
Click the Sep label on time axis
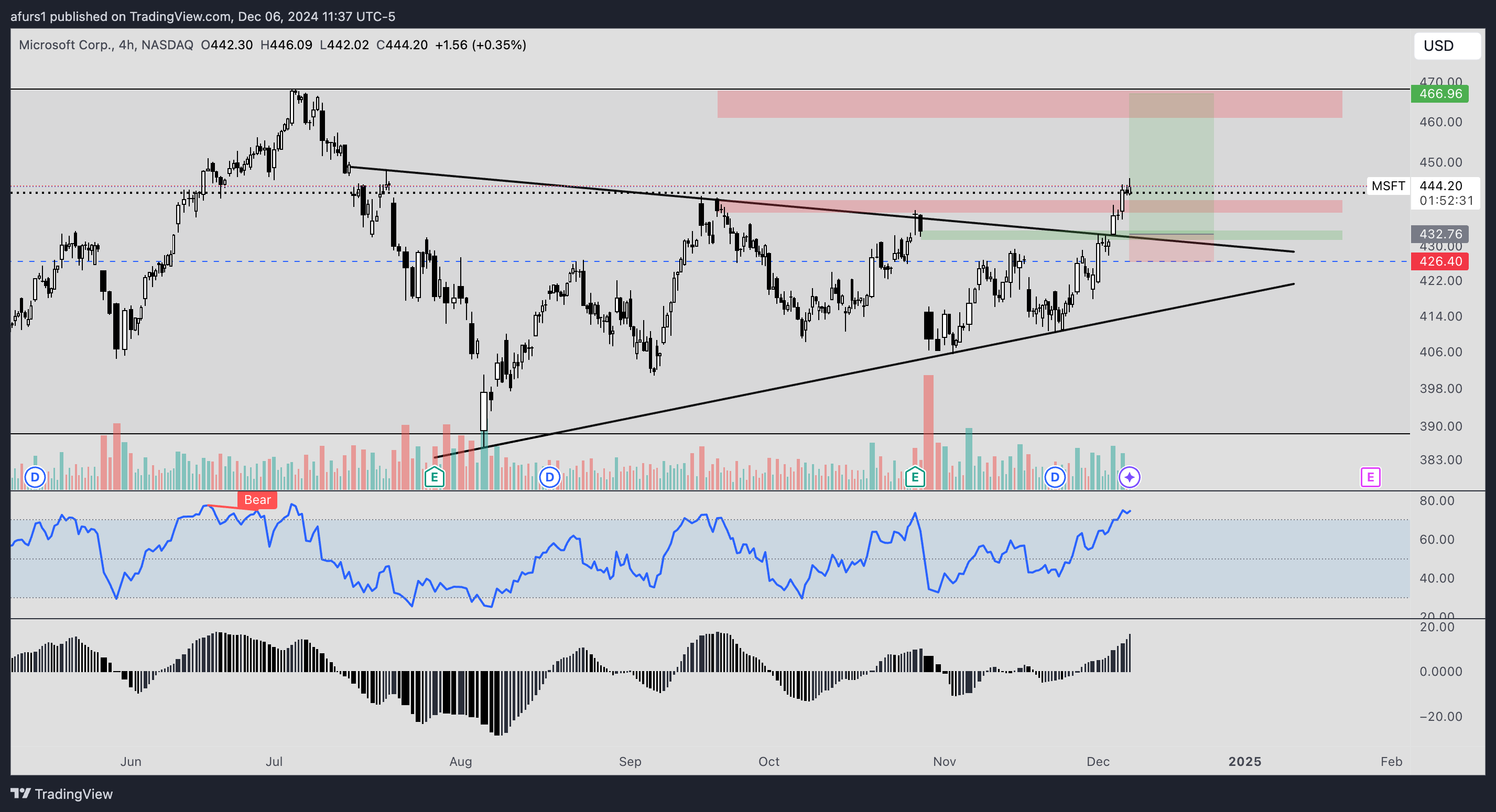(x=630, y=762)
